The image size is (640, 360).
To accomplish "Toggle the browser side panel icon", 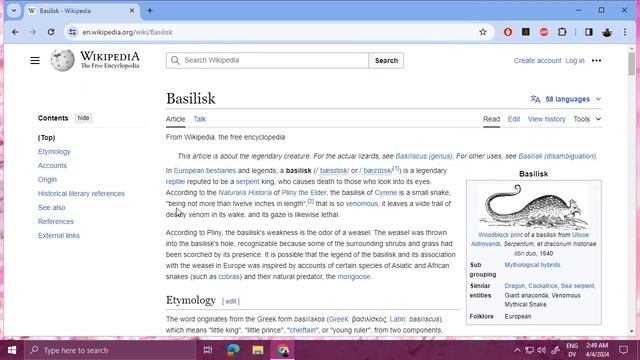I will [x=589, y=32].
